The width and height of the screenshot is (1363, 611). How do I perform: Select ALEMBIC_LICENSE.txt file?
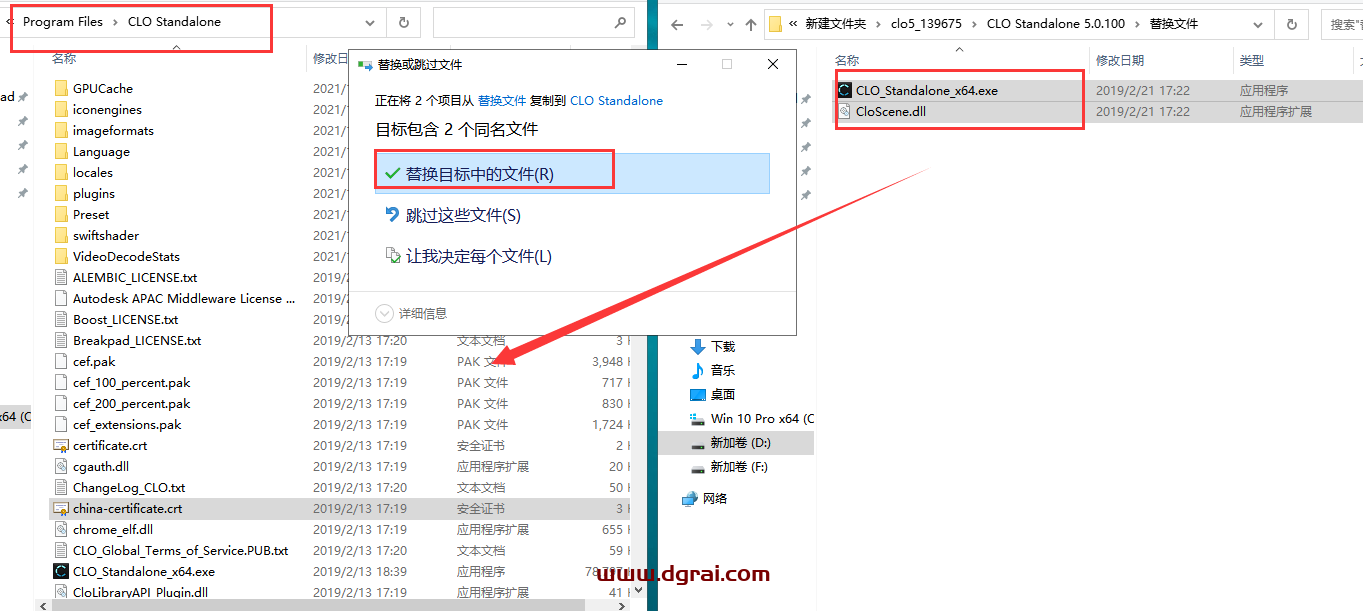pos(135,277)
